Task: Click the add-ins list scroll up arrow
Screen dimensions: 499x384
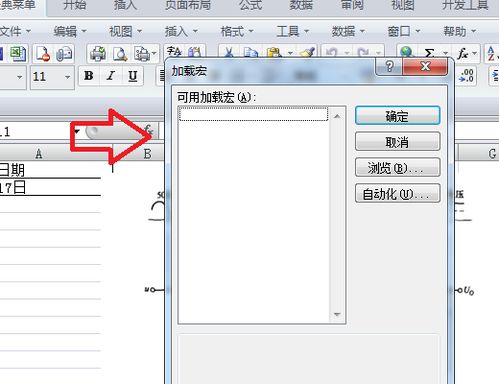Action: point(337,116)
